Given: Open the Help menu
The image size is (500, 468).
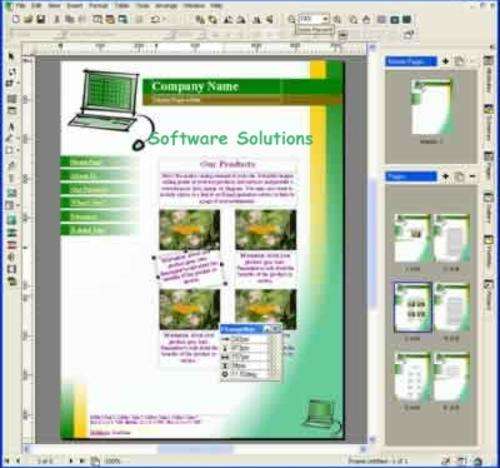Looking at the screenshot, I should (216, 6).
